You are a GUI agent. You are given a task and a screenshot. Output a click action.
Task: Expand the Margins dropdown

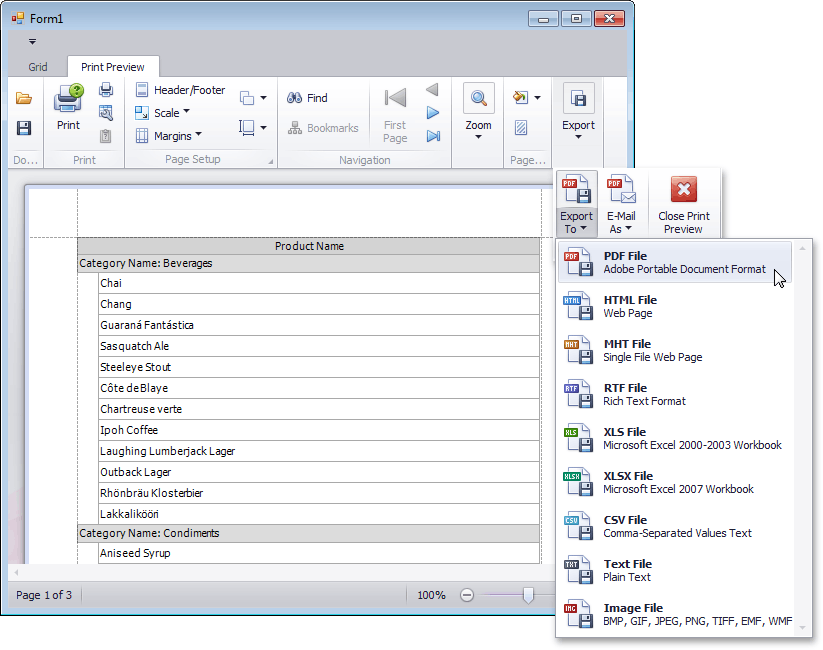[x=175, y=135]
